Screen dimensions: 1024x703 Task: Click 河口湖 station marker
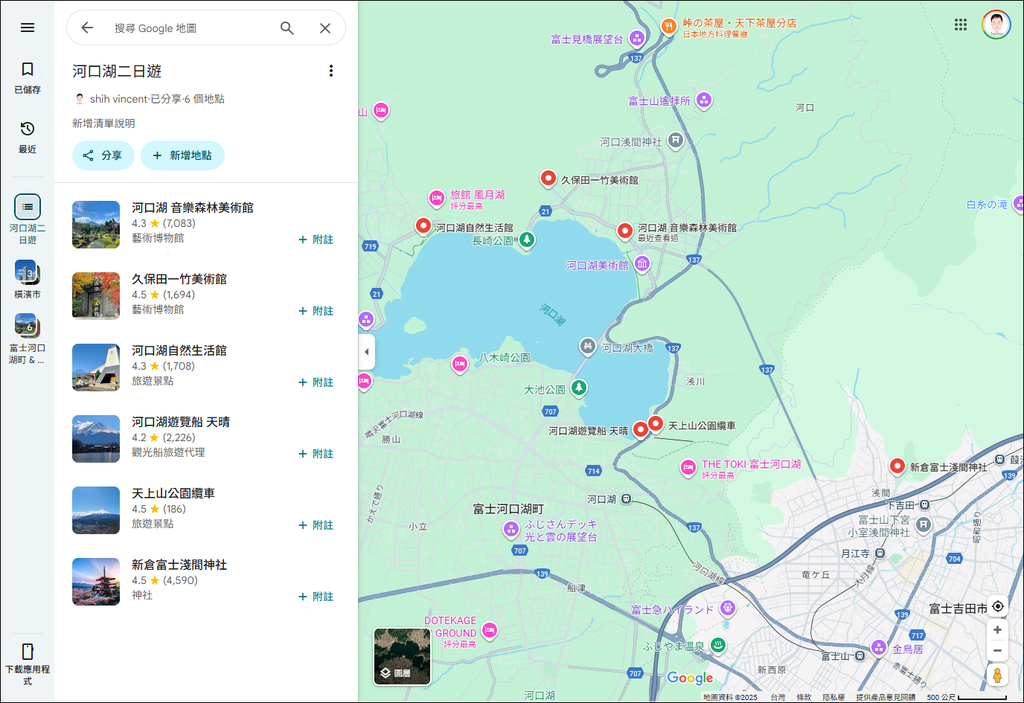[x=626, y=499]
